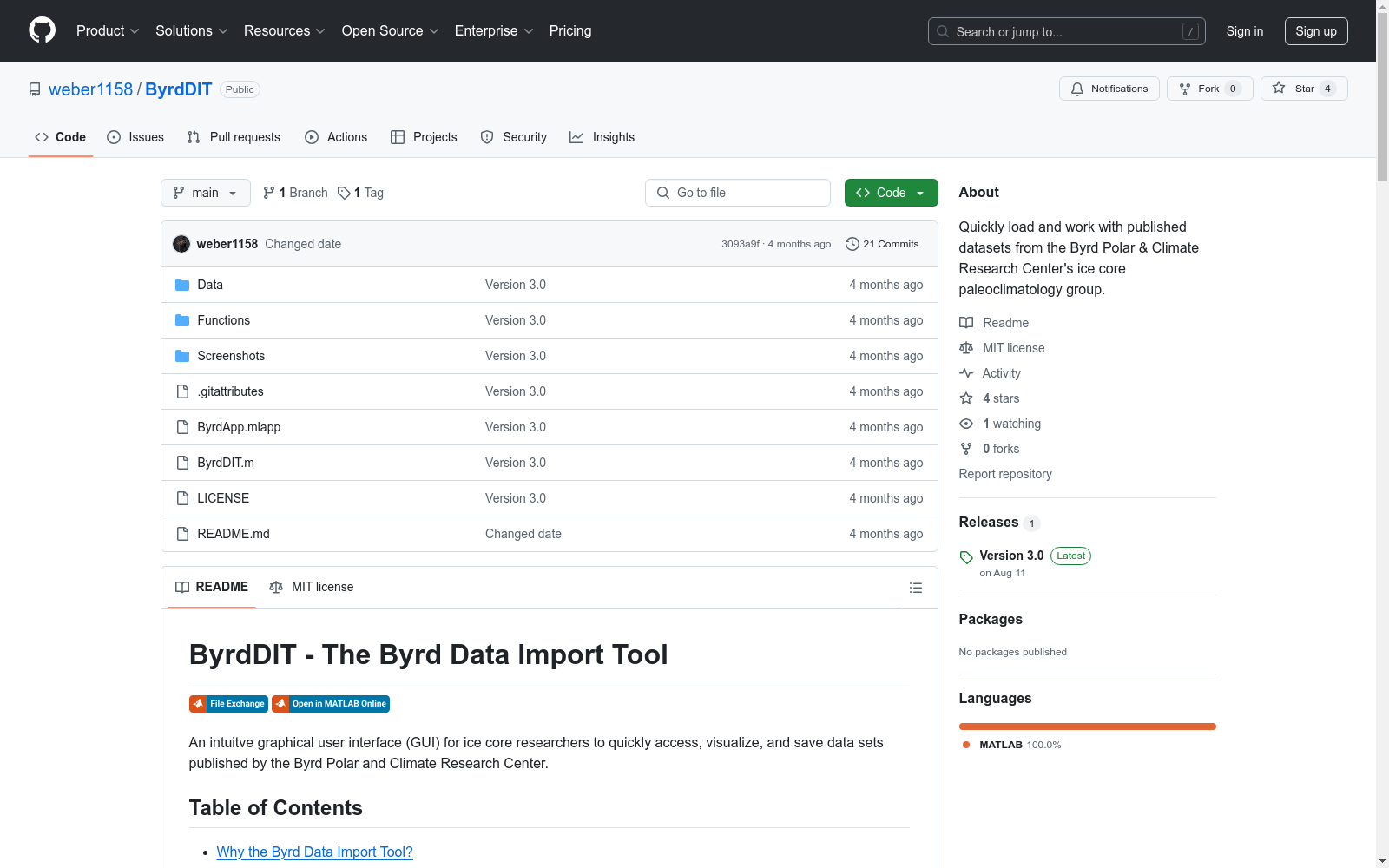1389x868 pixels.
Task: Click Report repository
Action: (x=1005, y=474)
